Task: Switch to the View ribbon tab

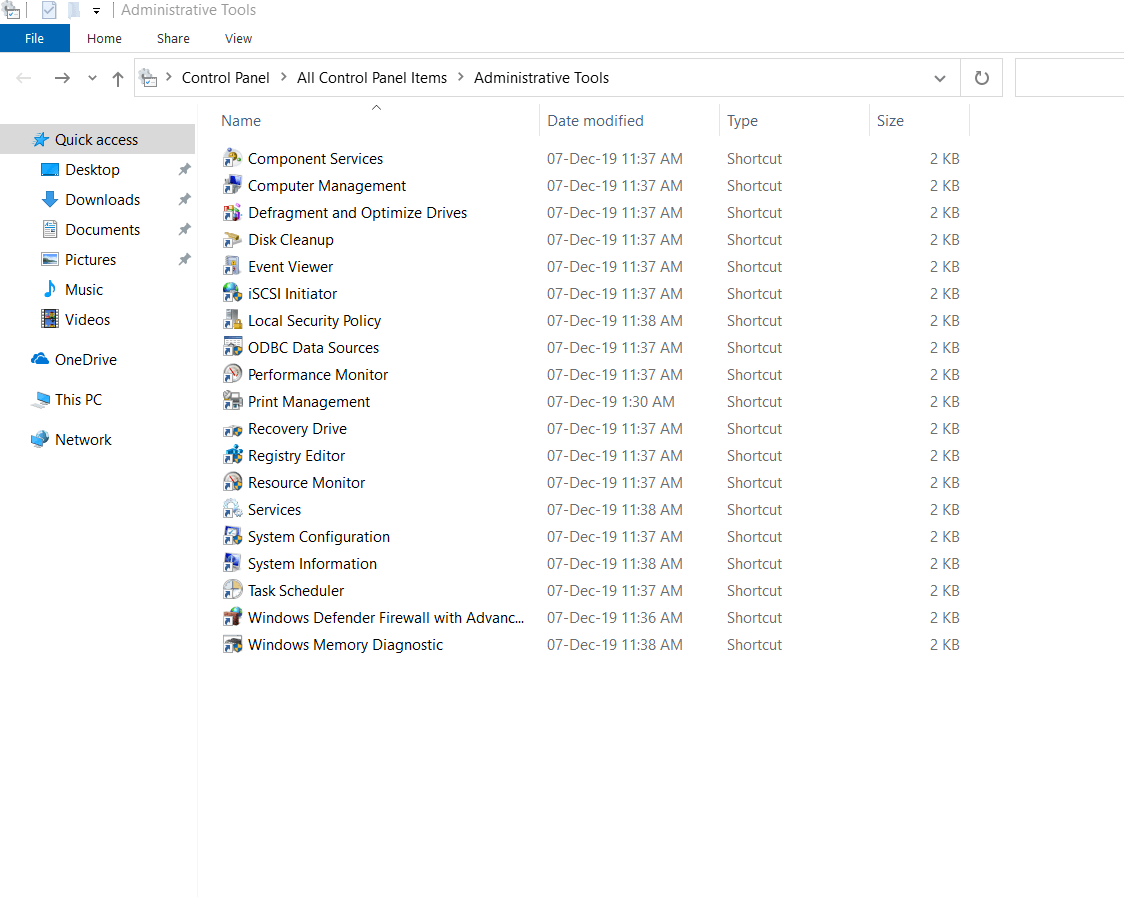Action: point(238,38)
